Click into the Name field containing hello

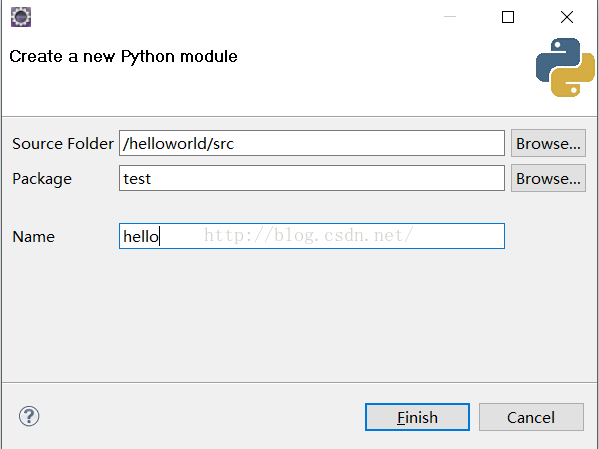[312, 236]
